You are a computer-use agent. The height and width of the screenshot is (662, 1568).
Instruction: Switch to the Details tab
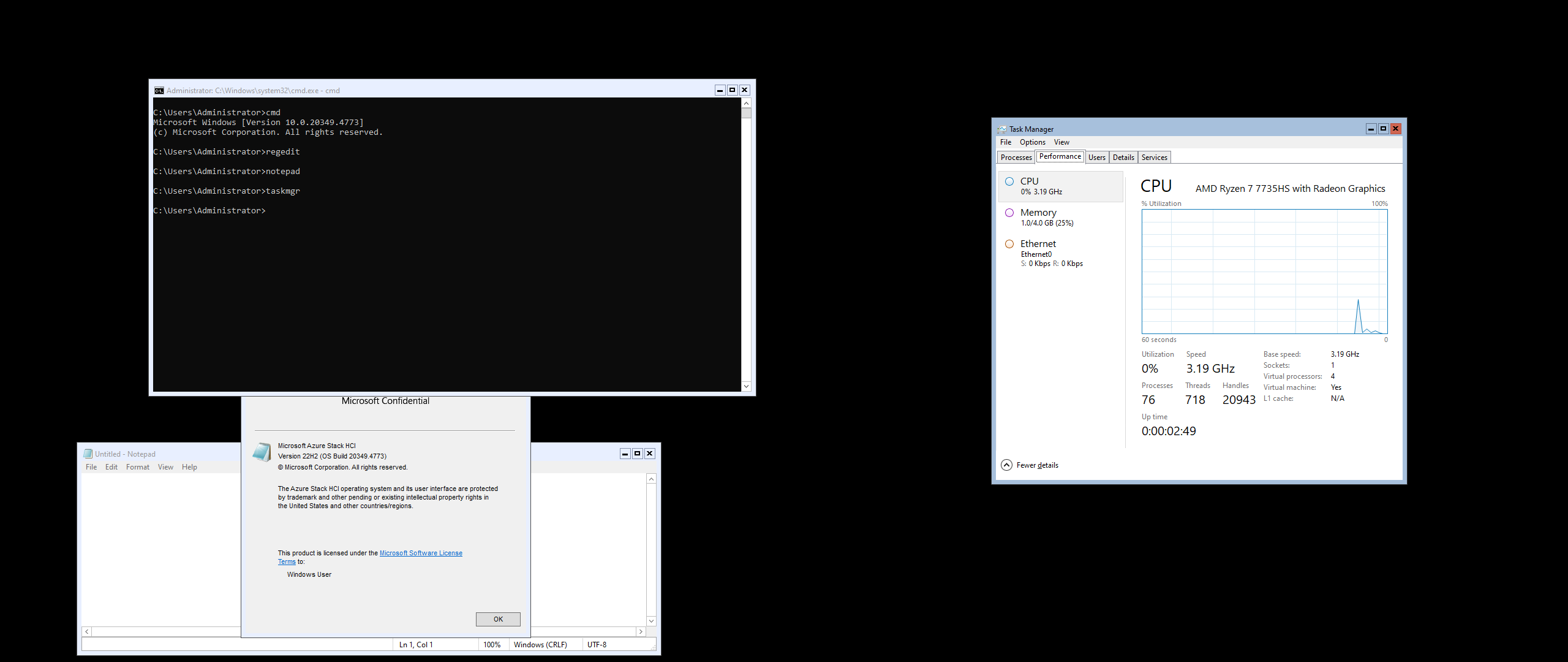tap(1123, 158)
